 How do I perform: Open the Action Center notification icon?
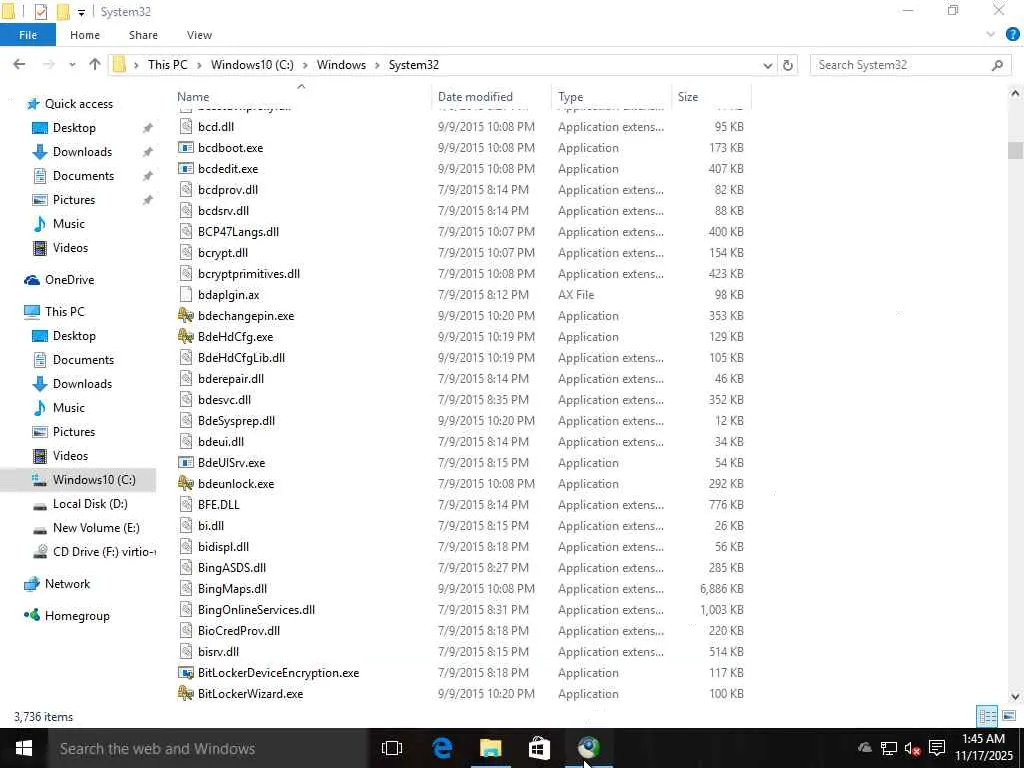point(937,748)
